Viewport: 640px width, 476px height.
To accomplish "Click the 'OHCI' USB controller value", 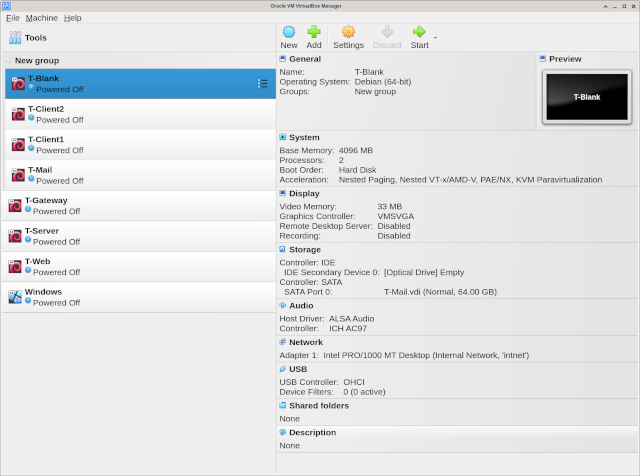I will pos(354,382).
